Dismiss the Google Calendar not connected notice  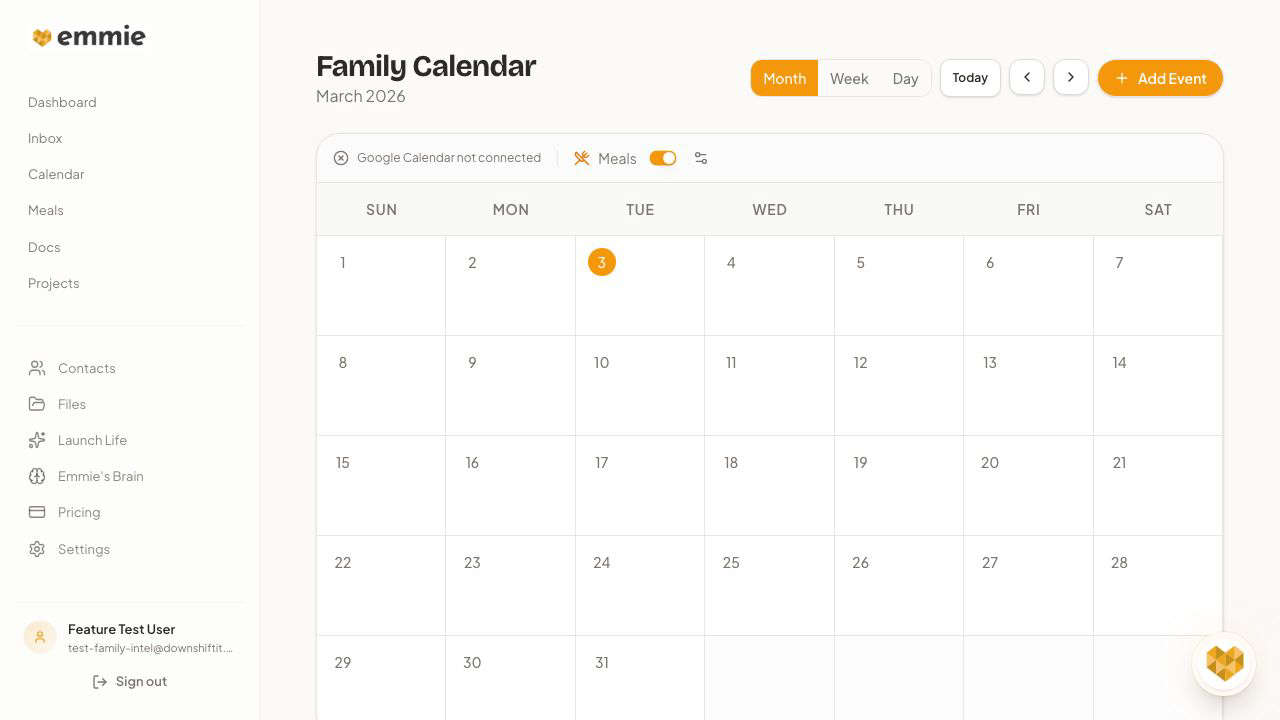pos(341,158)
